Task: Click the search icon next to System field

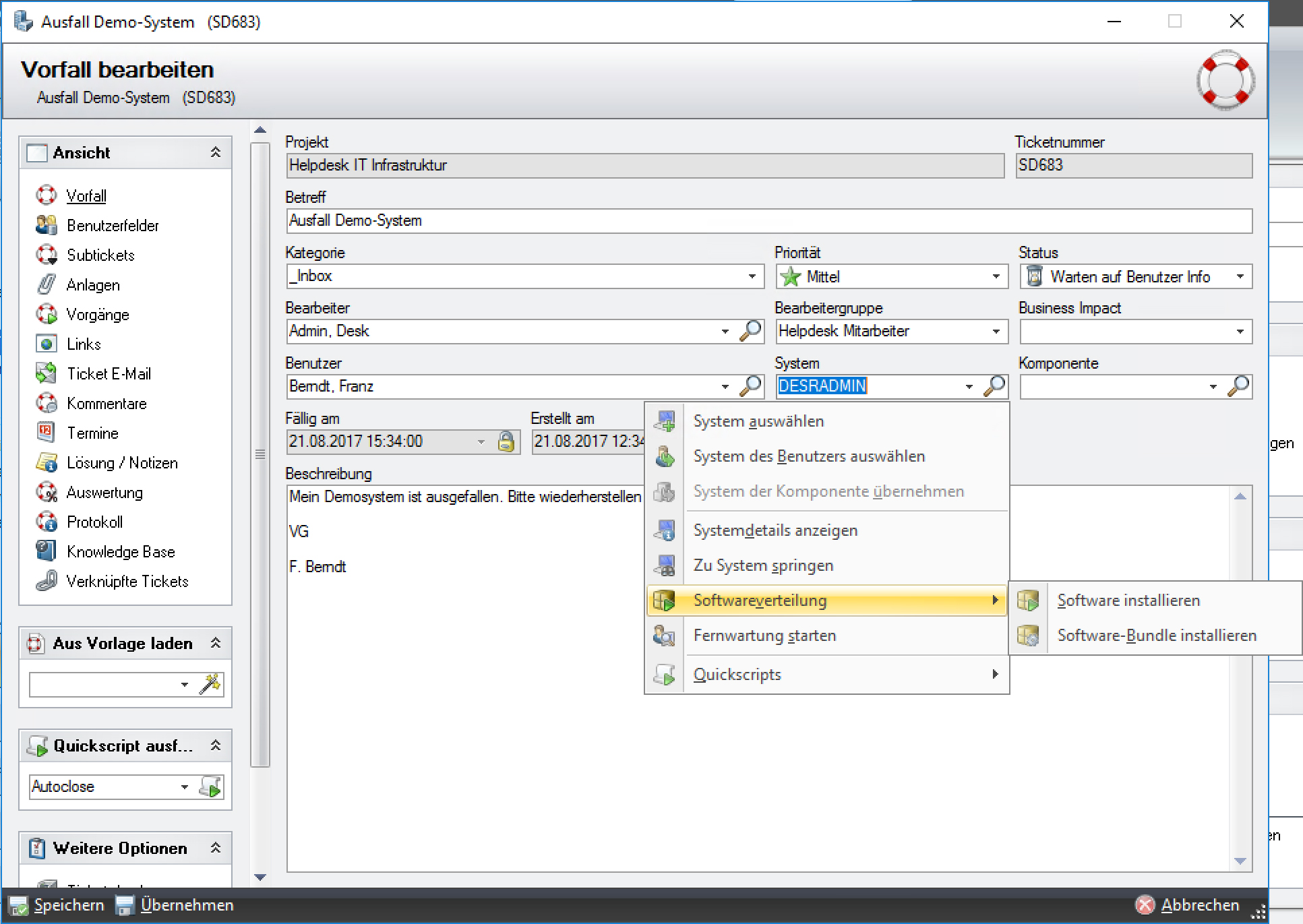Action: (x=994, y=386)
